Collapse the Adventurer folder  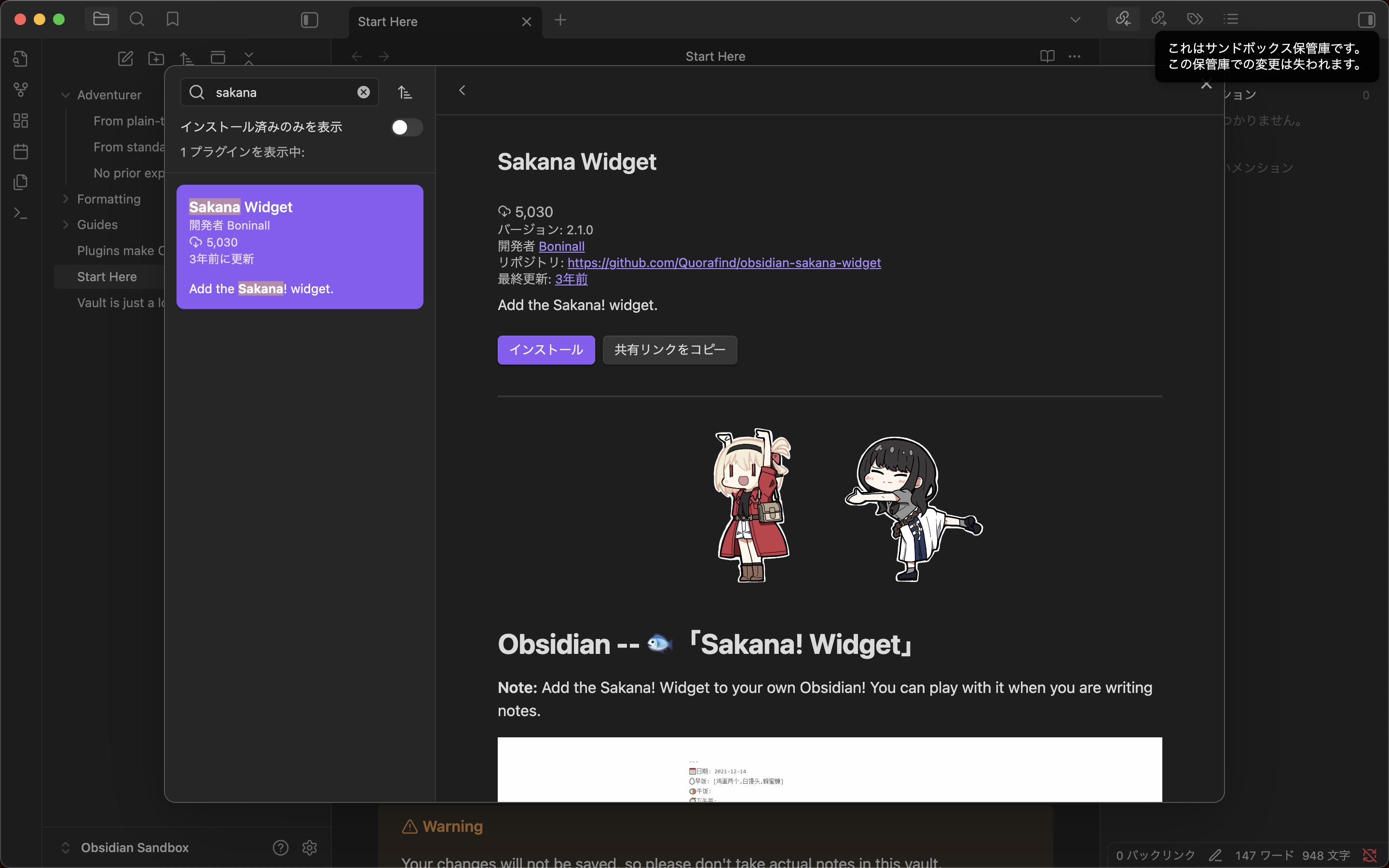tap(66, 95)
